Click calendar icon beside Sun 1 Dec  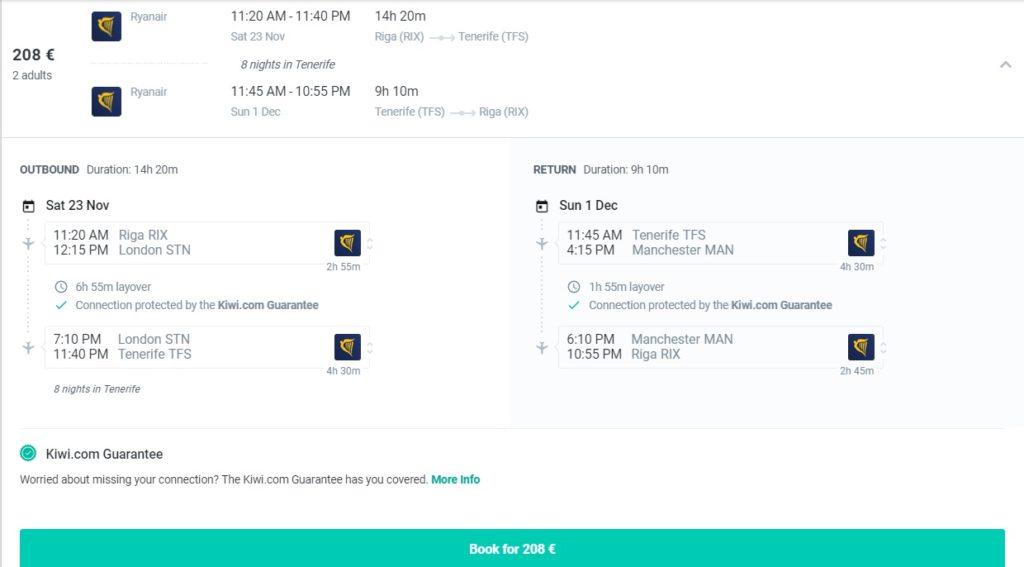(x=542, y=206)
